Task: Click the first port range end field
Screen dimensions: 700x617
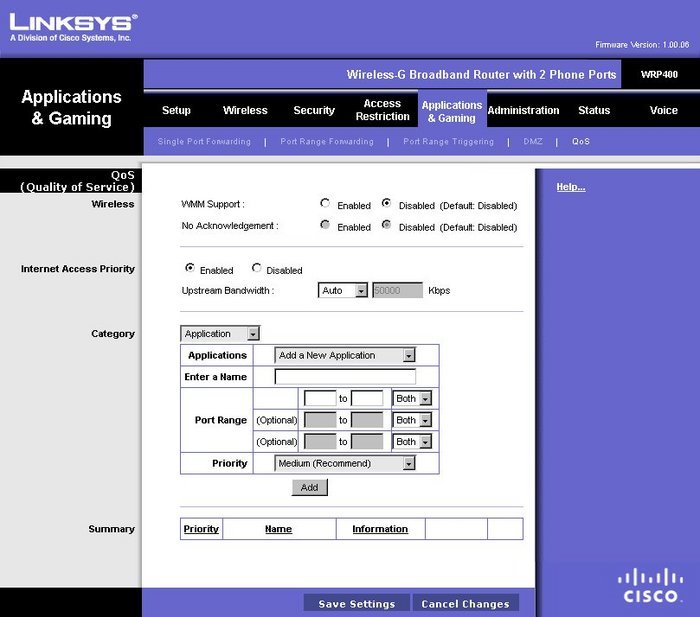Action: (367, 398)
